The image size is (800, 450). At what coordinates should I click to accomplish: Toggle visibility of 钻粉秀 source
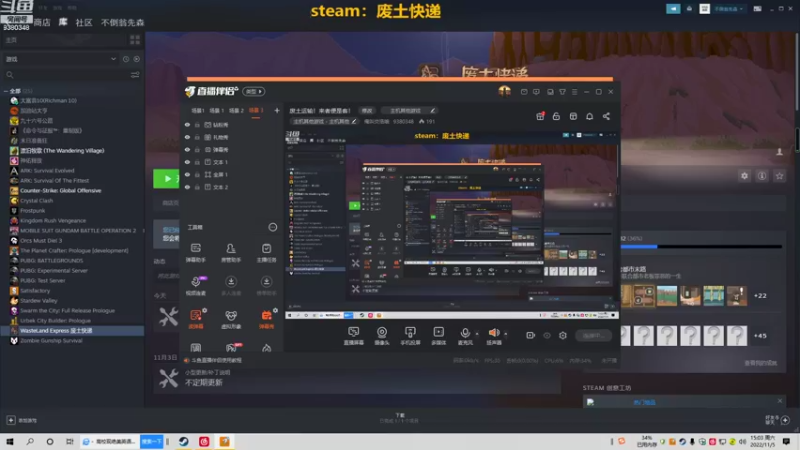coord(187,125)
